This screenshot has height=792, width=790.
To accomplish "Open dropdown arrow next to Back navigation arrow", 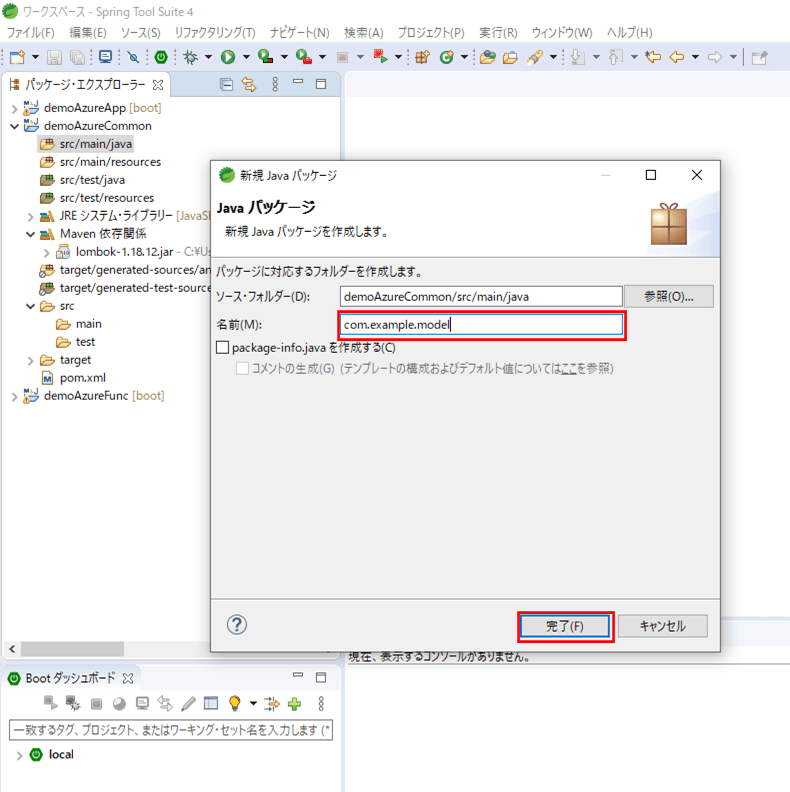I will [695, 57].
